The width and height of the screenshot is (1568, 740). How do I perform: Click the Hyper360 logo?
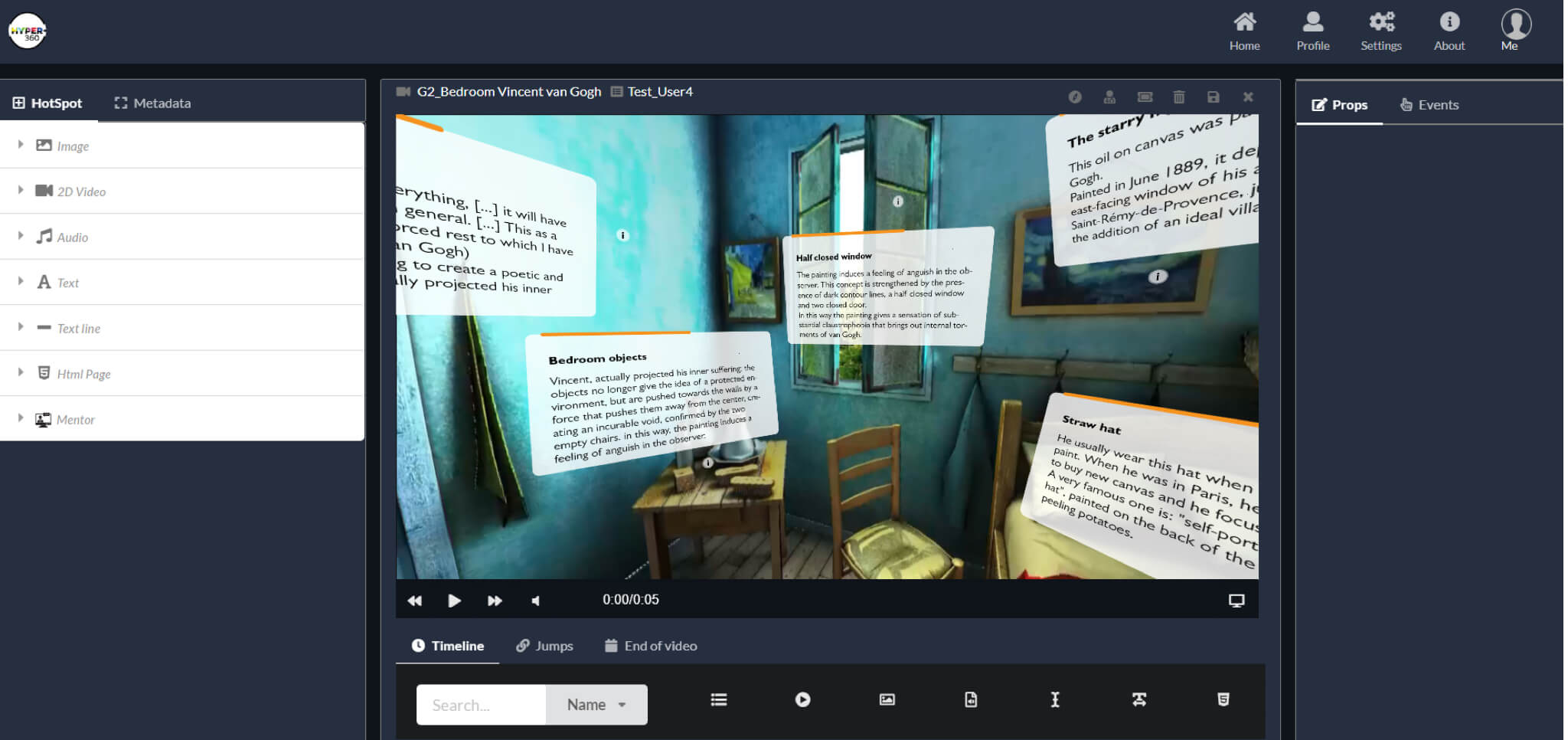pos(28,31)
